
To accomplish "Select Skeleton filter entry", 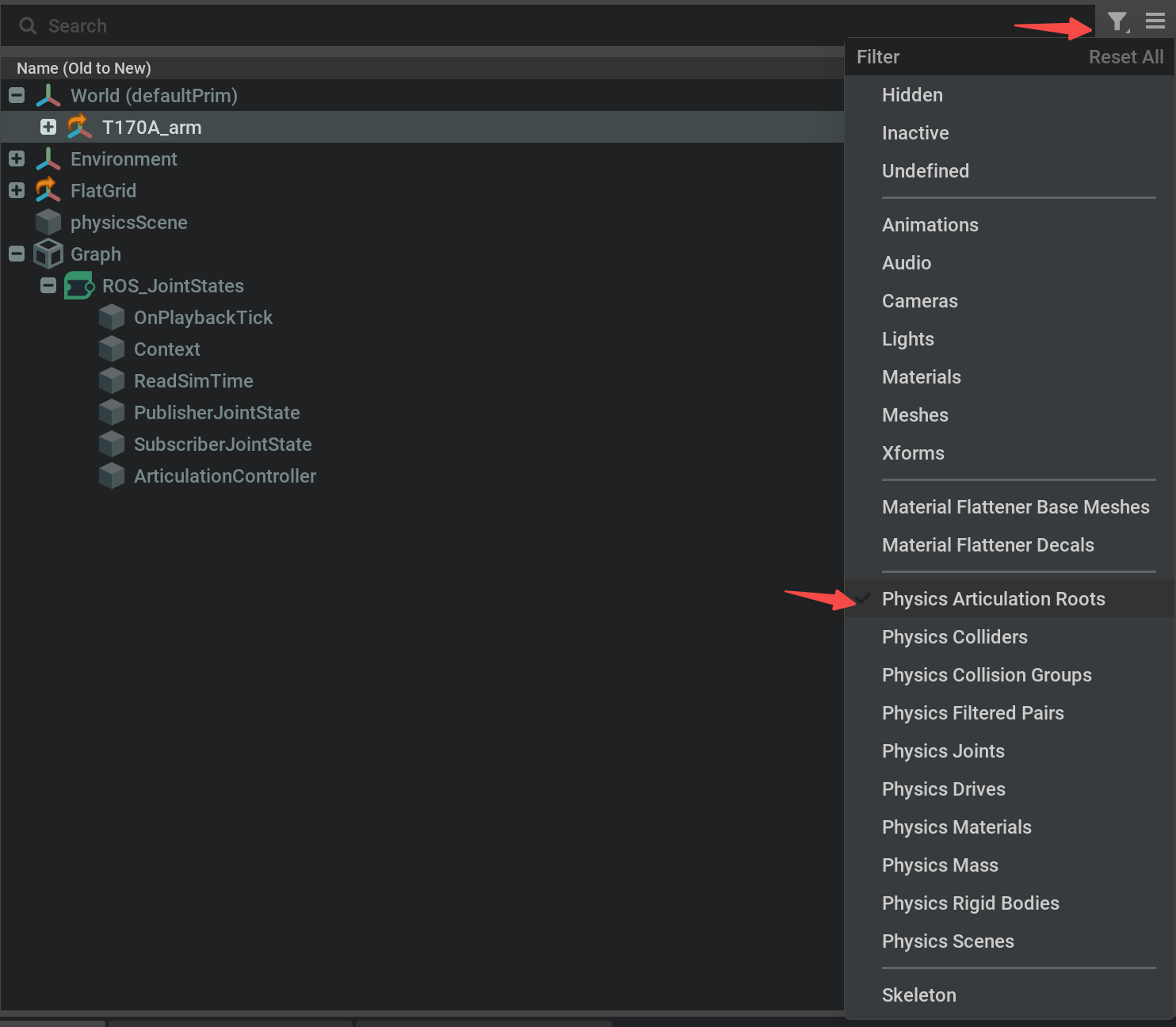I will coord(1009,995).
